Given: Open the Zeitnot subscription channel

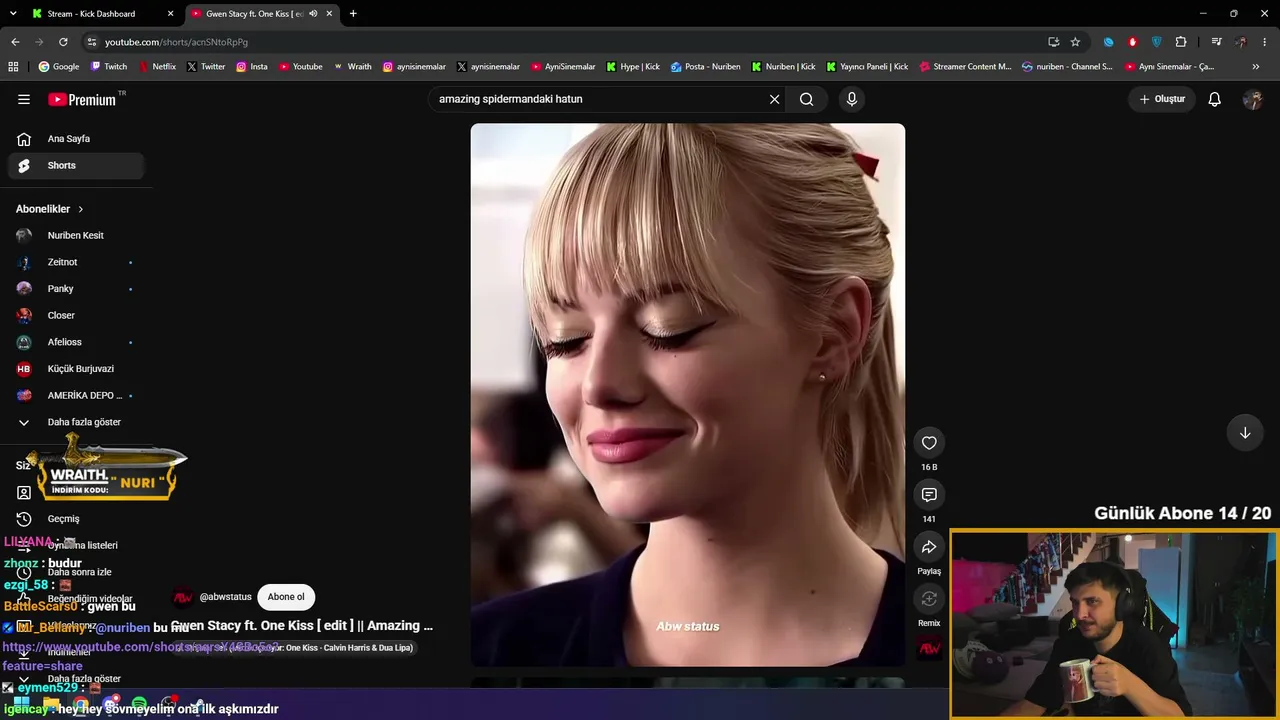Looking at the screenshot, I should tap(76, 262).
